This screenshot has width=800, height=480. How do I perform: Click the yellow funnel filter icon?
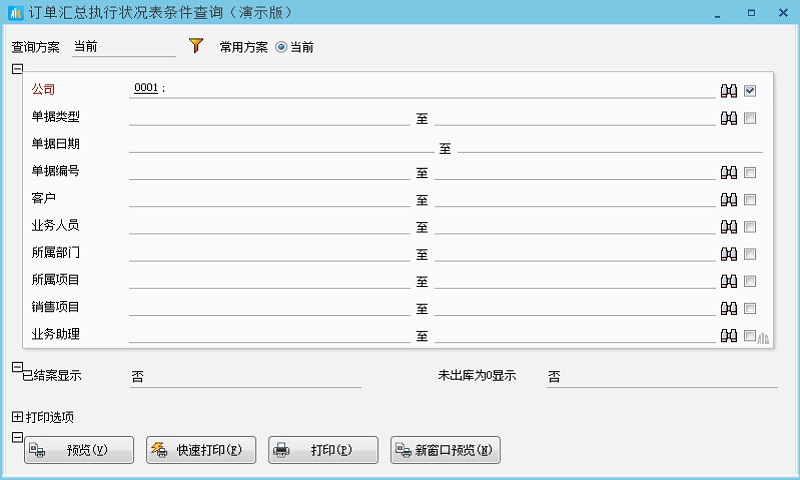tap(196, 46)
